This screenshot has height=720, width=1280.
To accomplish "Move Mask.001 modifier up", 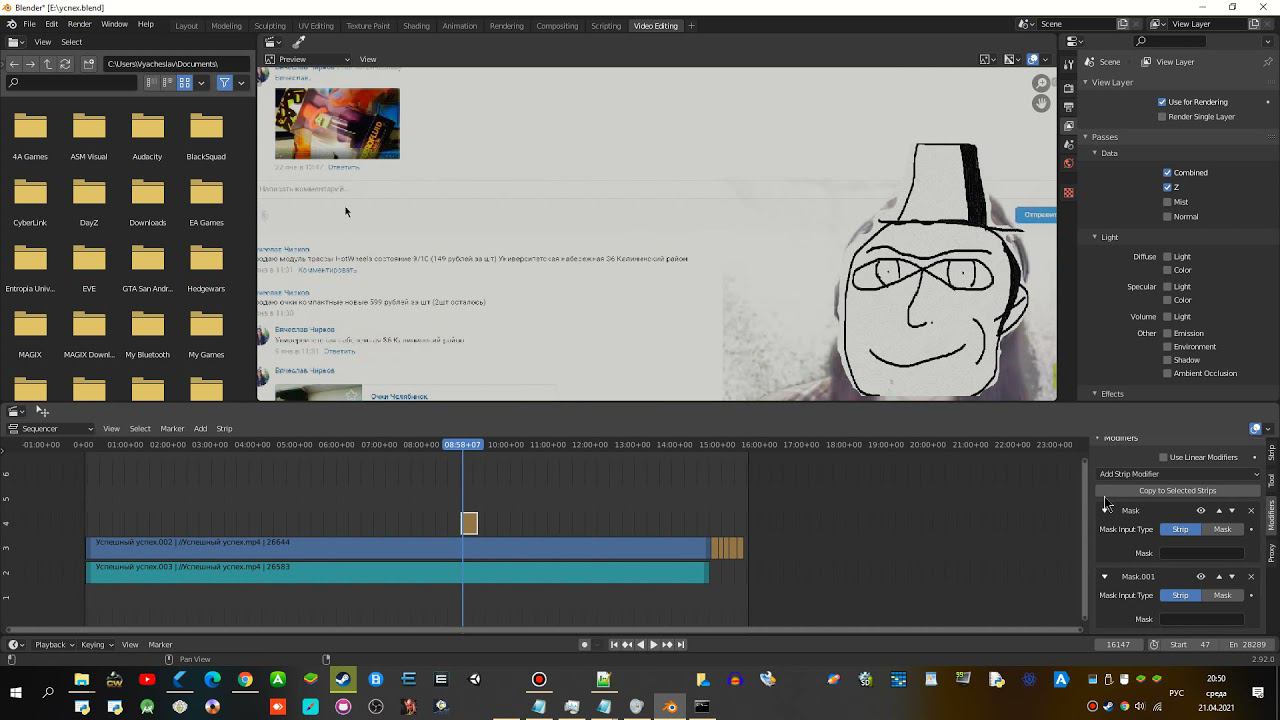I will click(x=1218, y=577).
